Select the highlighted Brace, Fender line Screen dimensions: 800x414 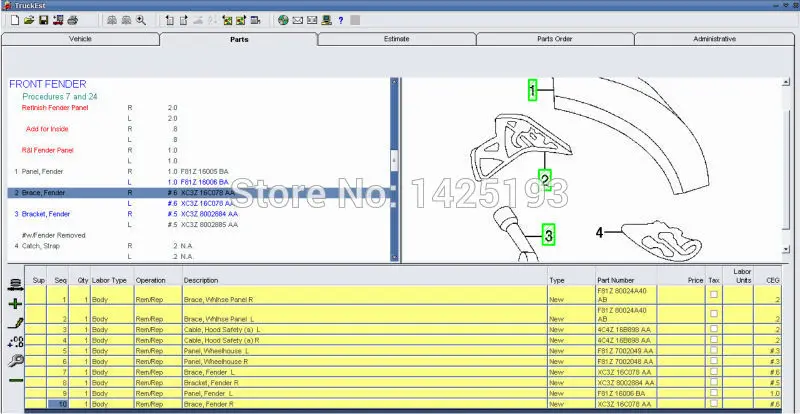[x=199, y=193]
